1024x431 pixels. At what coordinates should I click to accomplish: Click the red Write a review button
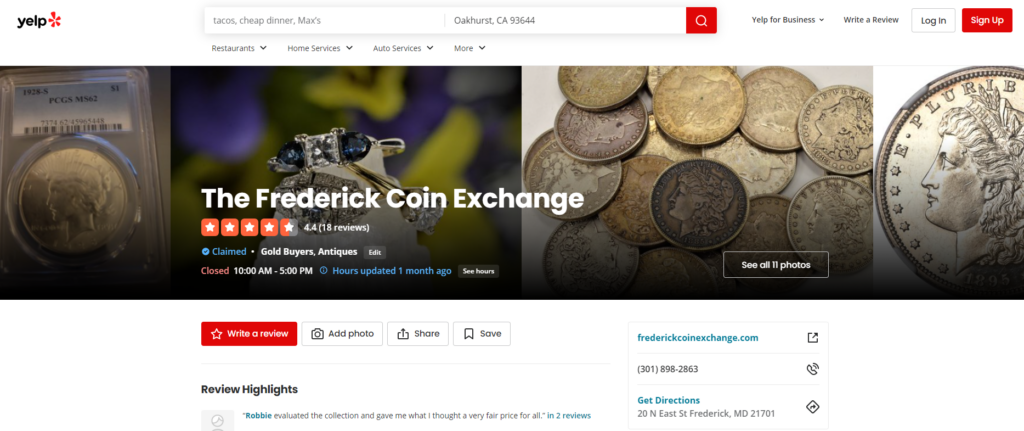click(x=249, y=334)
